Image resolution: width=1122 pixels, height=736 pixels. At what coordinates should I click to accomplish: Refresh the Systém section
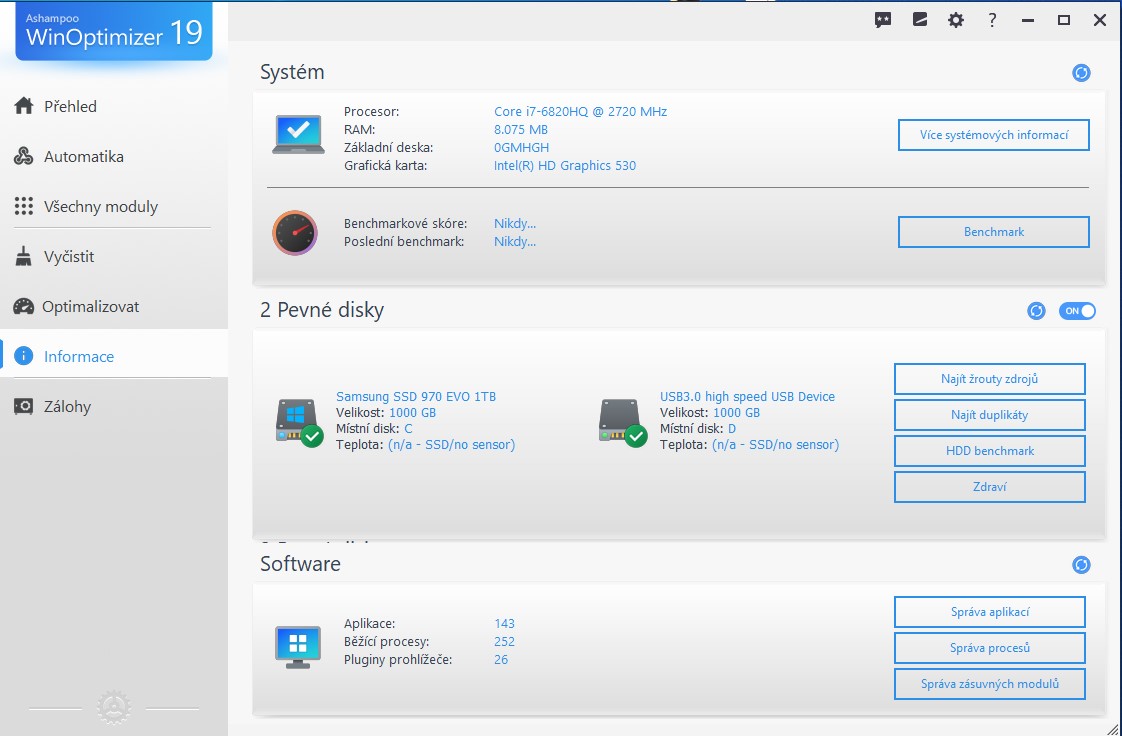pyautogui.click(x=1081, y=72)
